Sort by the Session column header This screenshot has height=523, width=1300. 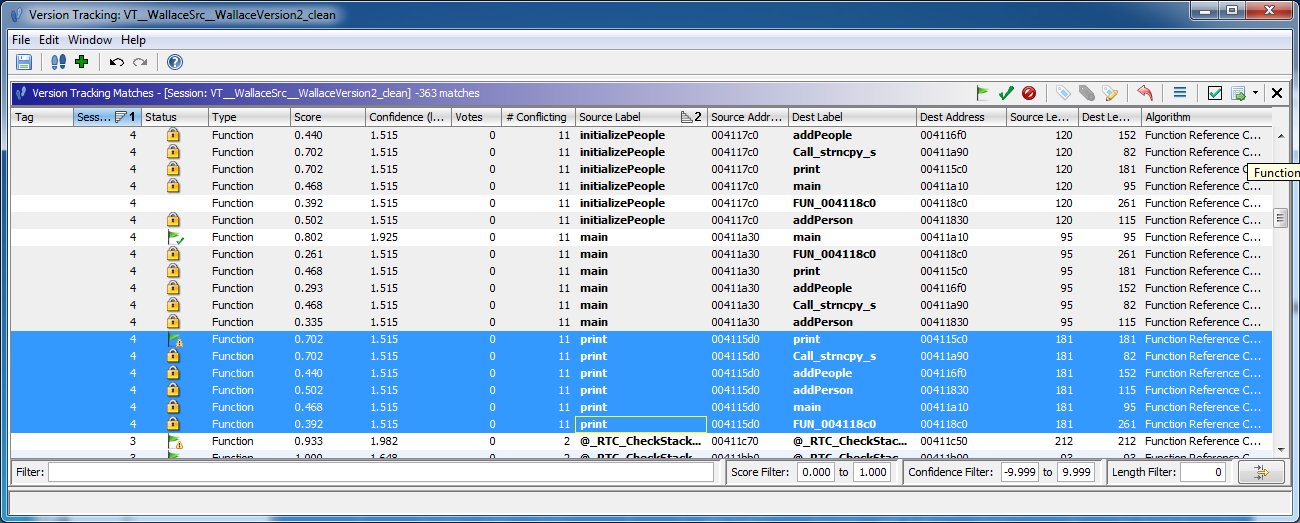pos(95,117)
